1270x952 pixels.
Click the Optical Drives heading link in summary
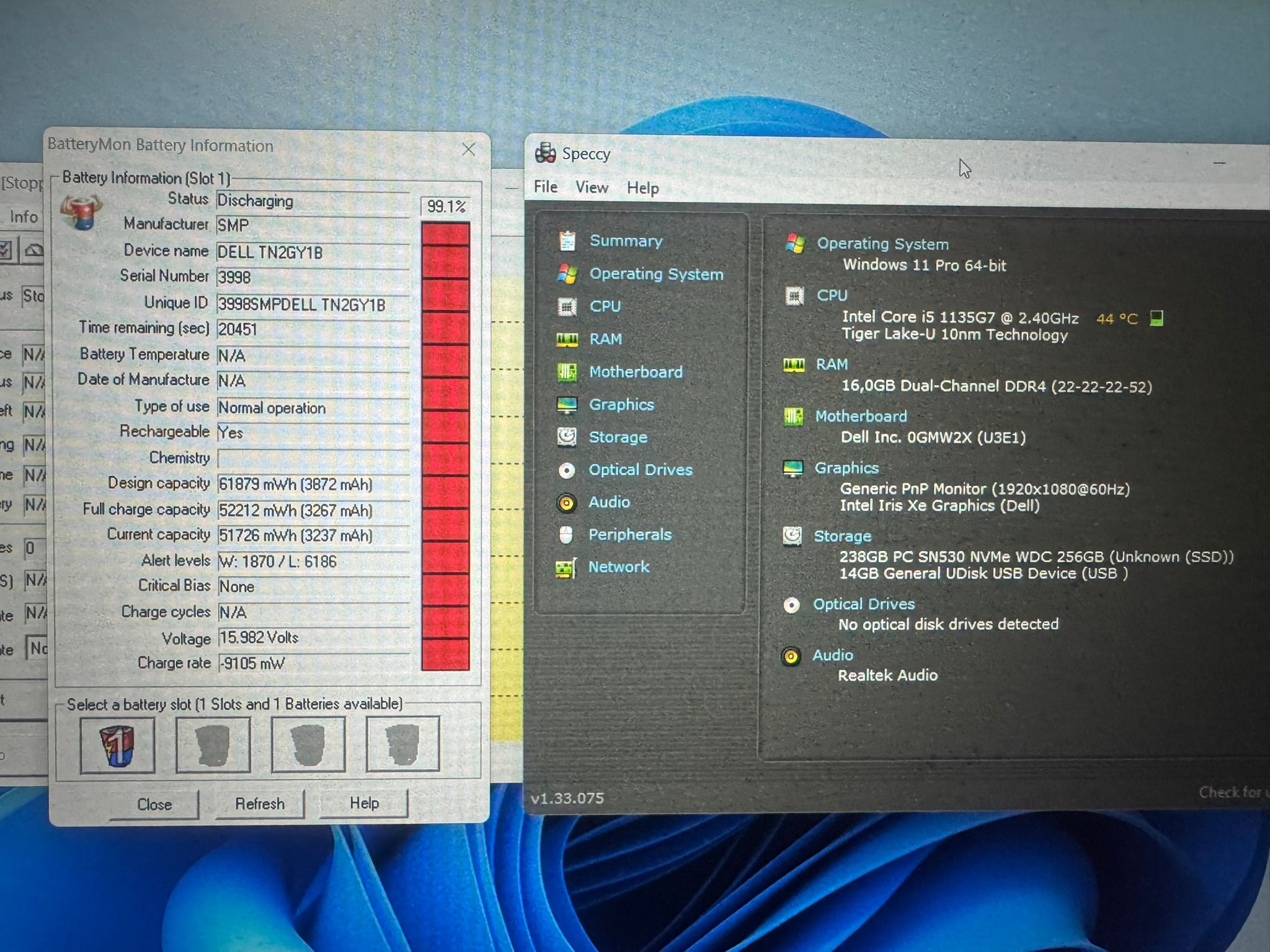click(x=864, y=604)
